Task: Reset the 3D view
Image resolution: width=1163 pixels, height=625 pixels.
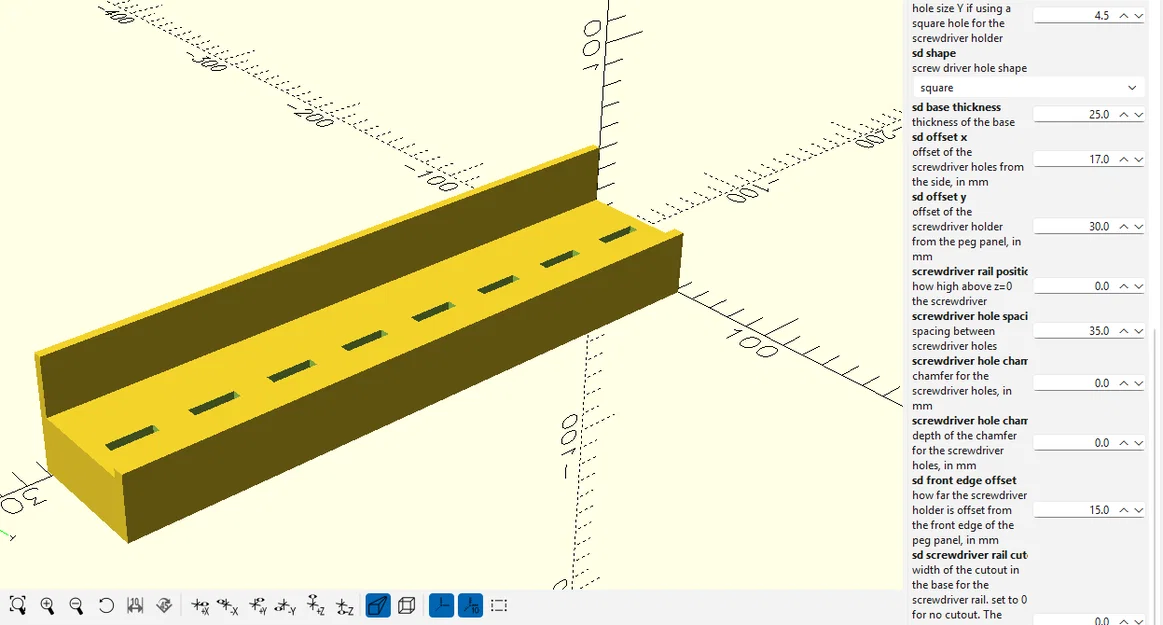Action: [106, 606]
